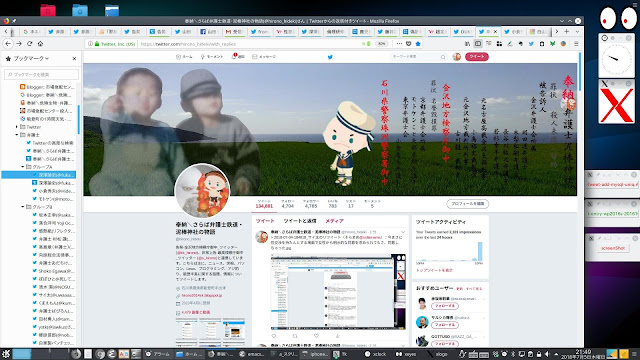Screen dimensions: 640x360
Task: Close the active Twitter tab
Action: pos(496,31)
